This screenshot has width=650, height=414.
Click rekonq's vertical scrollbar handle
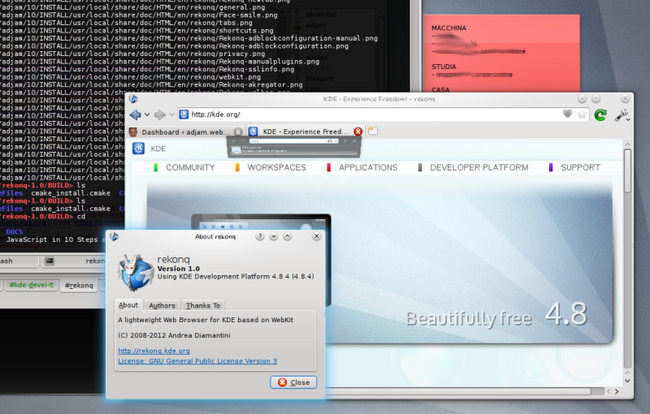(x=628, y=171)
